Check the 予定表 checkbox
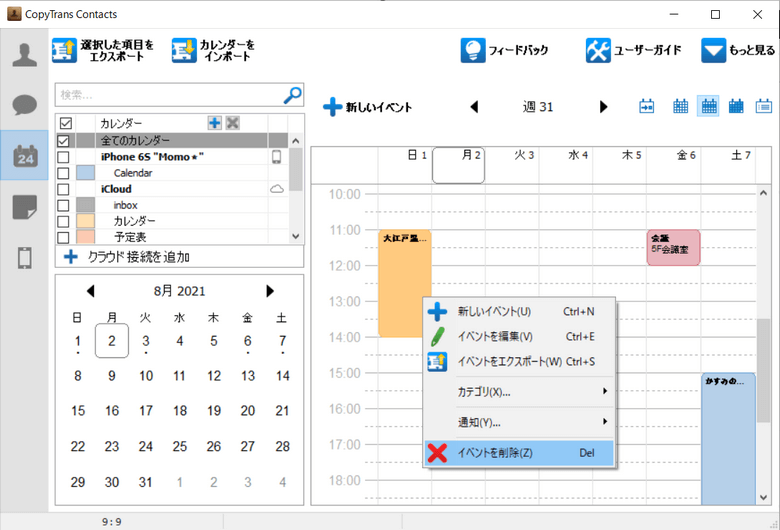Image resolution: width=780 pixels, height=530 pixels. (63, 237)
